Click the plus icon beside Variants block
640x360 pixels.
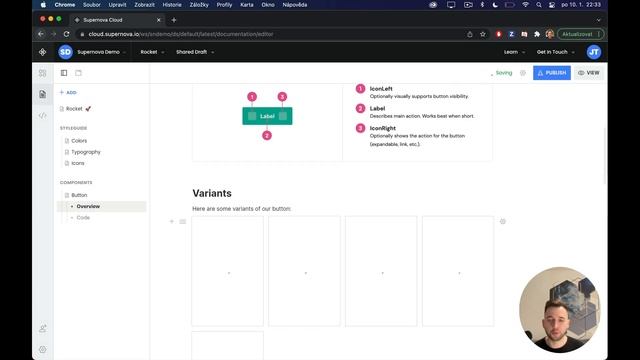(x=172, y=221)
